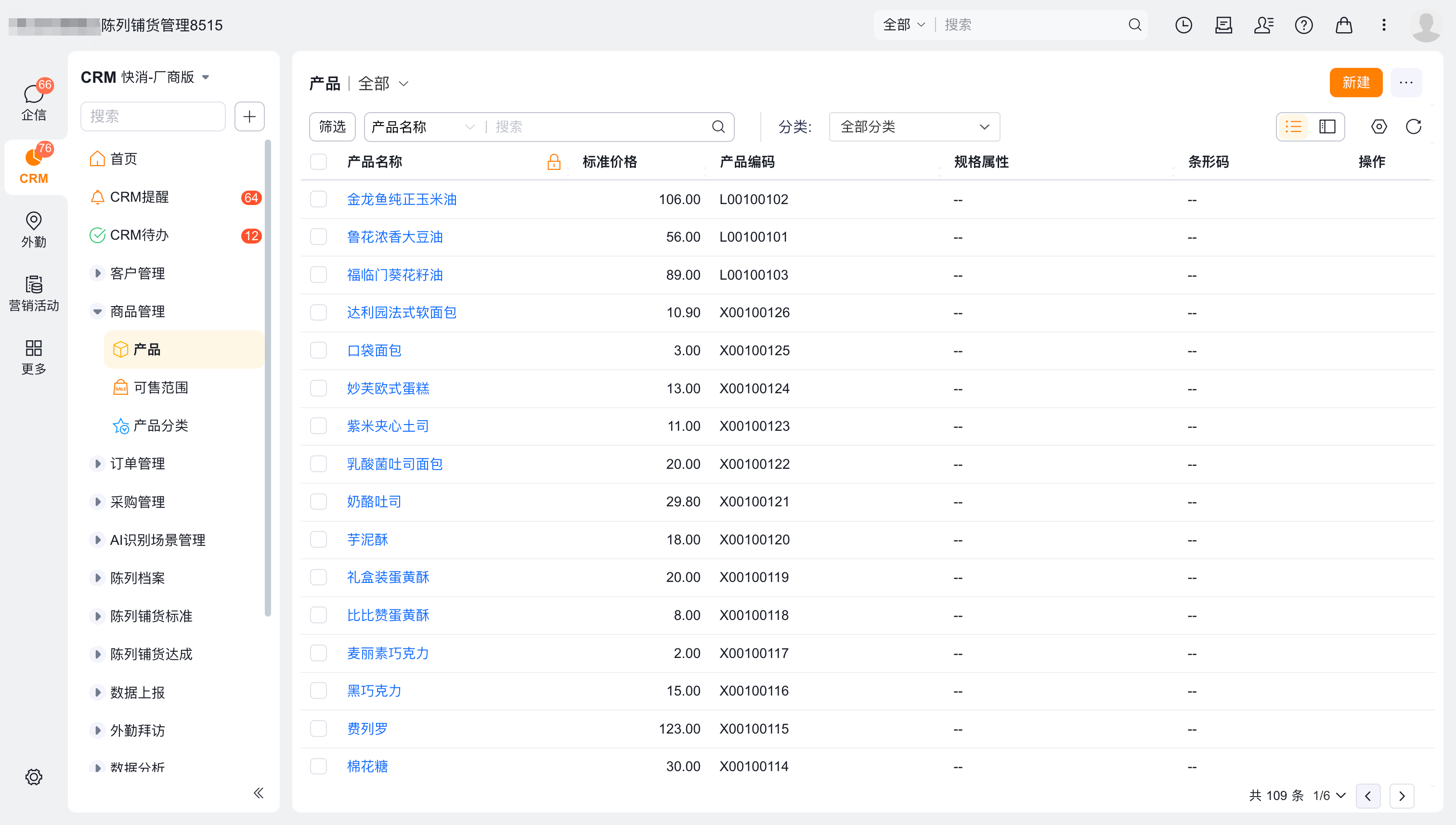
Task: Collapse the 商品管理 tree node
Action: point(97,311)
